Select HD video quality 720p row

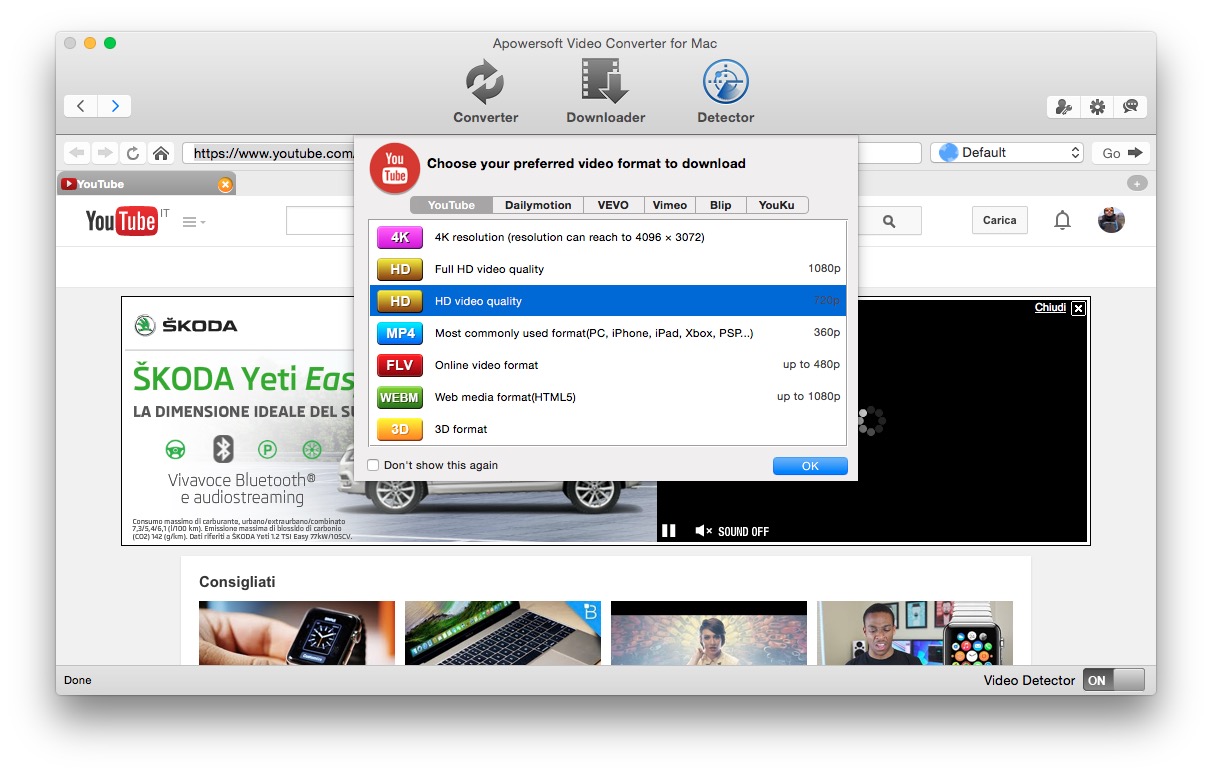click(x=608, y=301)
